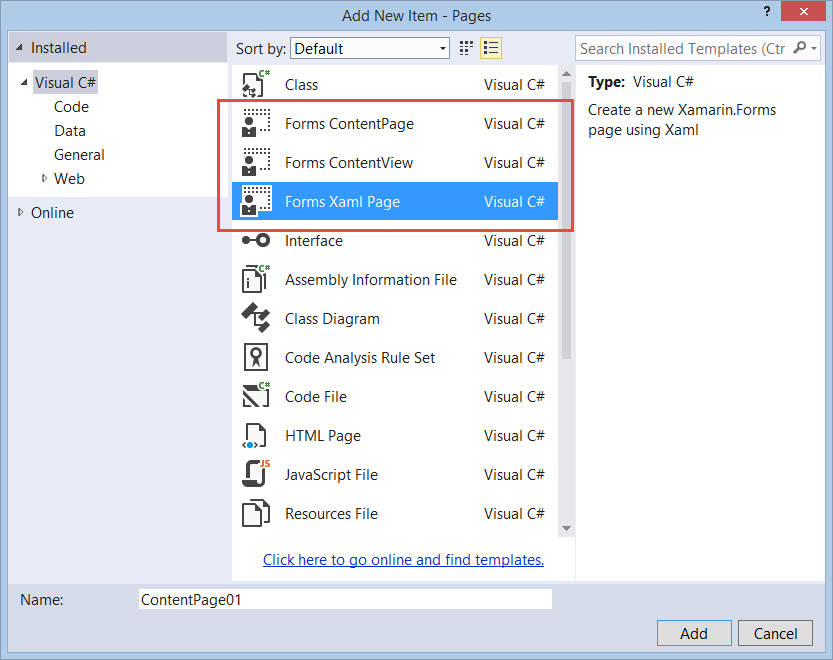Expand the Web node
The width and height of the screenshot is (833, 660).
click(x=46, y=178)
